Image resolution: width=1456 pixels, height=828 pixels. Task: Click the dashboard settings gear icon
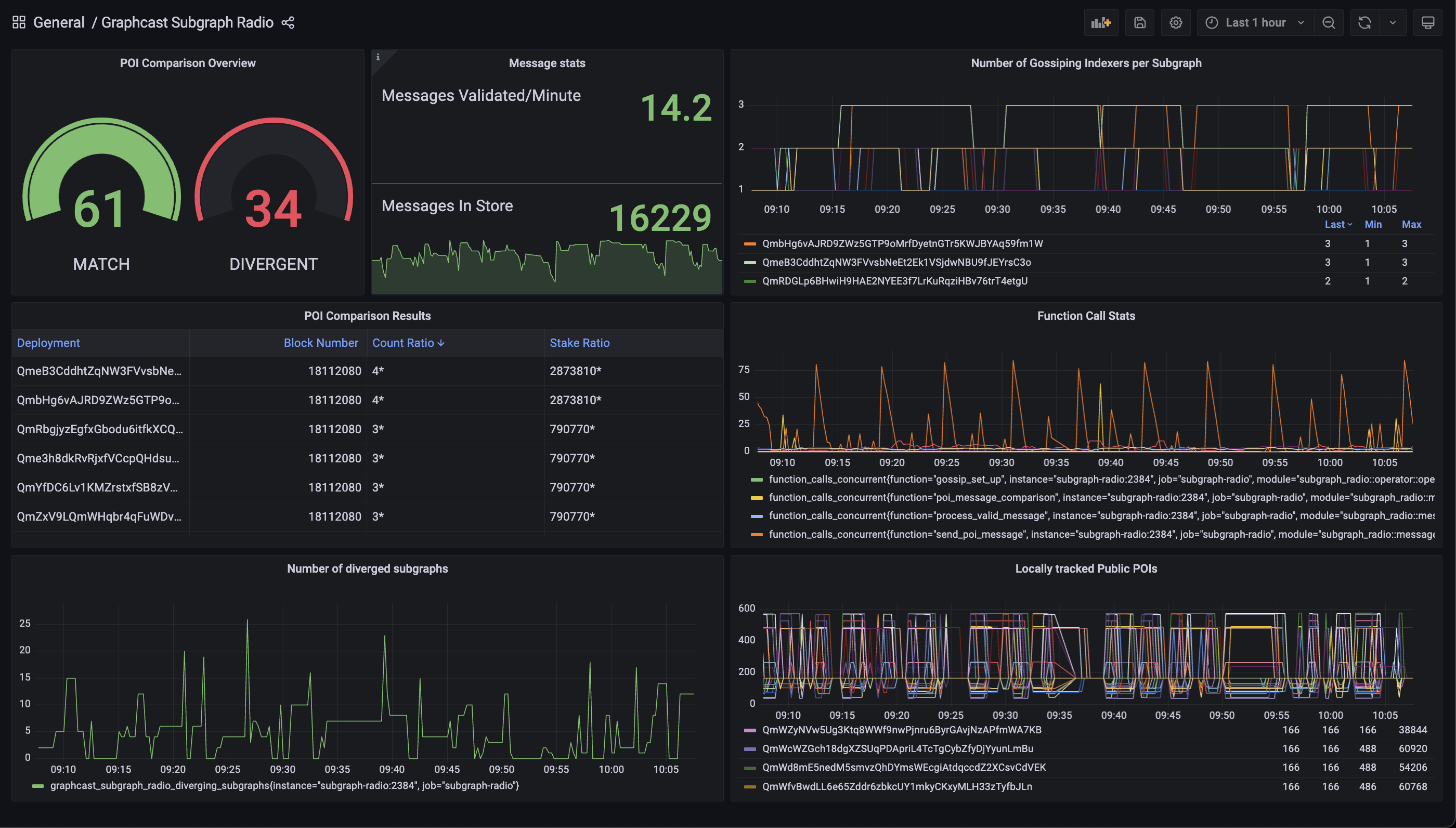[1175, 22]
